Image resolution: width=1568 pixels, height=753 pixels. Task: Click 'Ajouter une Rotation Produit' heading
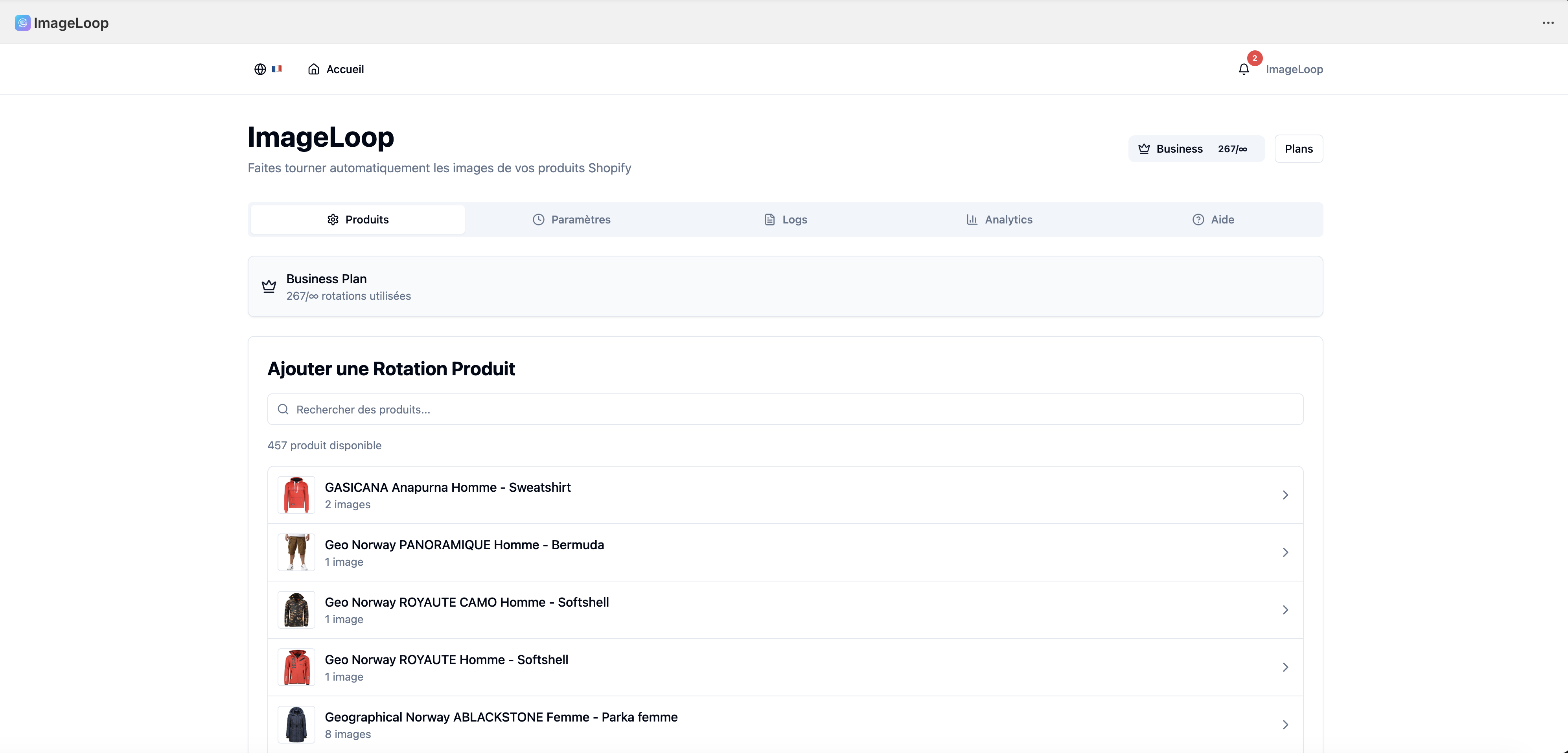(391, 369)
